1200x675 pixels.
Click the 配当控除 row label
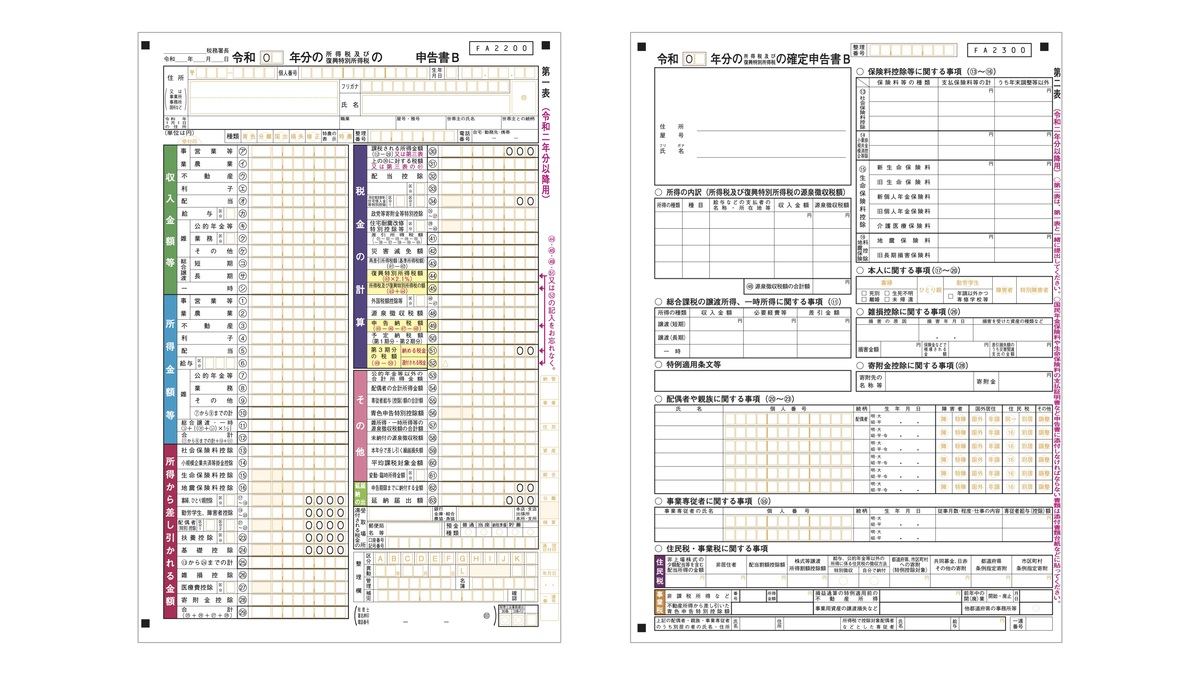point(397,175)
